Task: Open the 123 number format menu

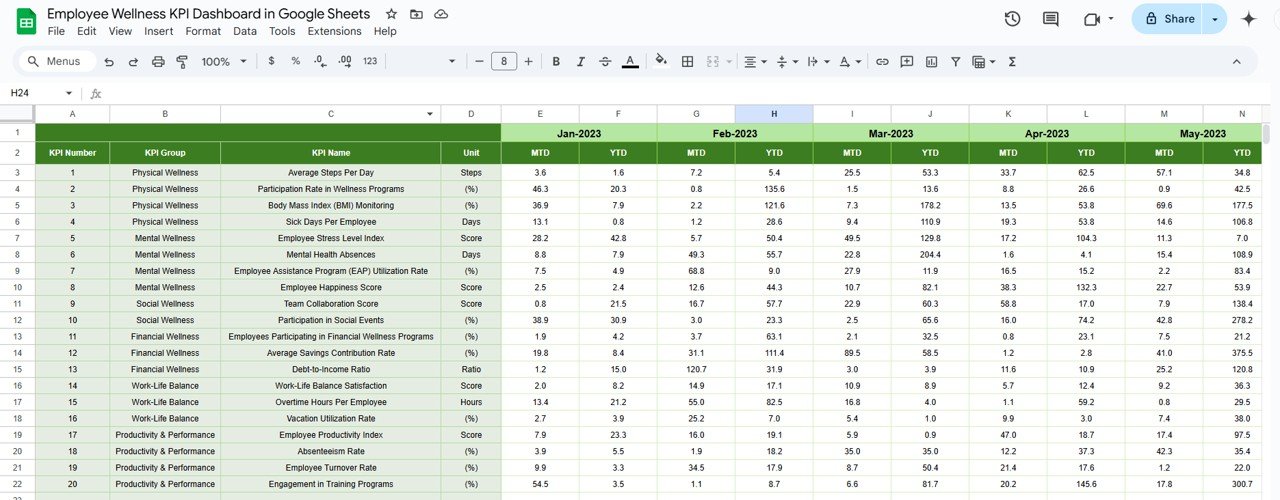Action: click(370, 62)
